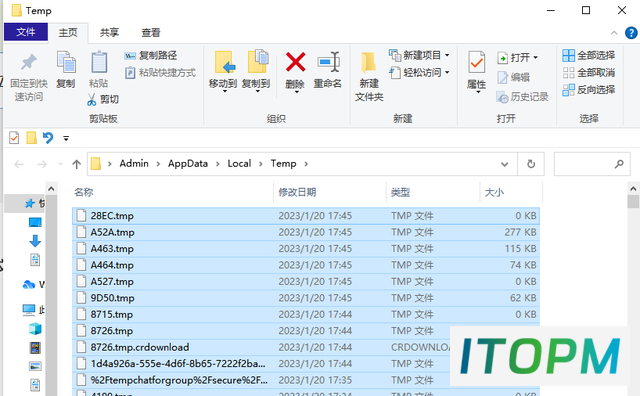Image resolution: width=640 pixels, height=396 pixels.
Task: Open This PC in navigation pane
Action: (29, 310)
